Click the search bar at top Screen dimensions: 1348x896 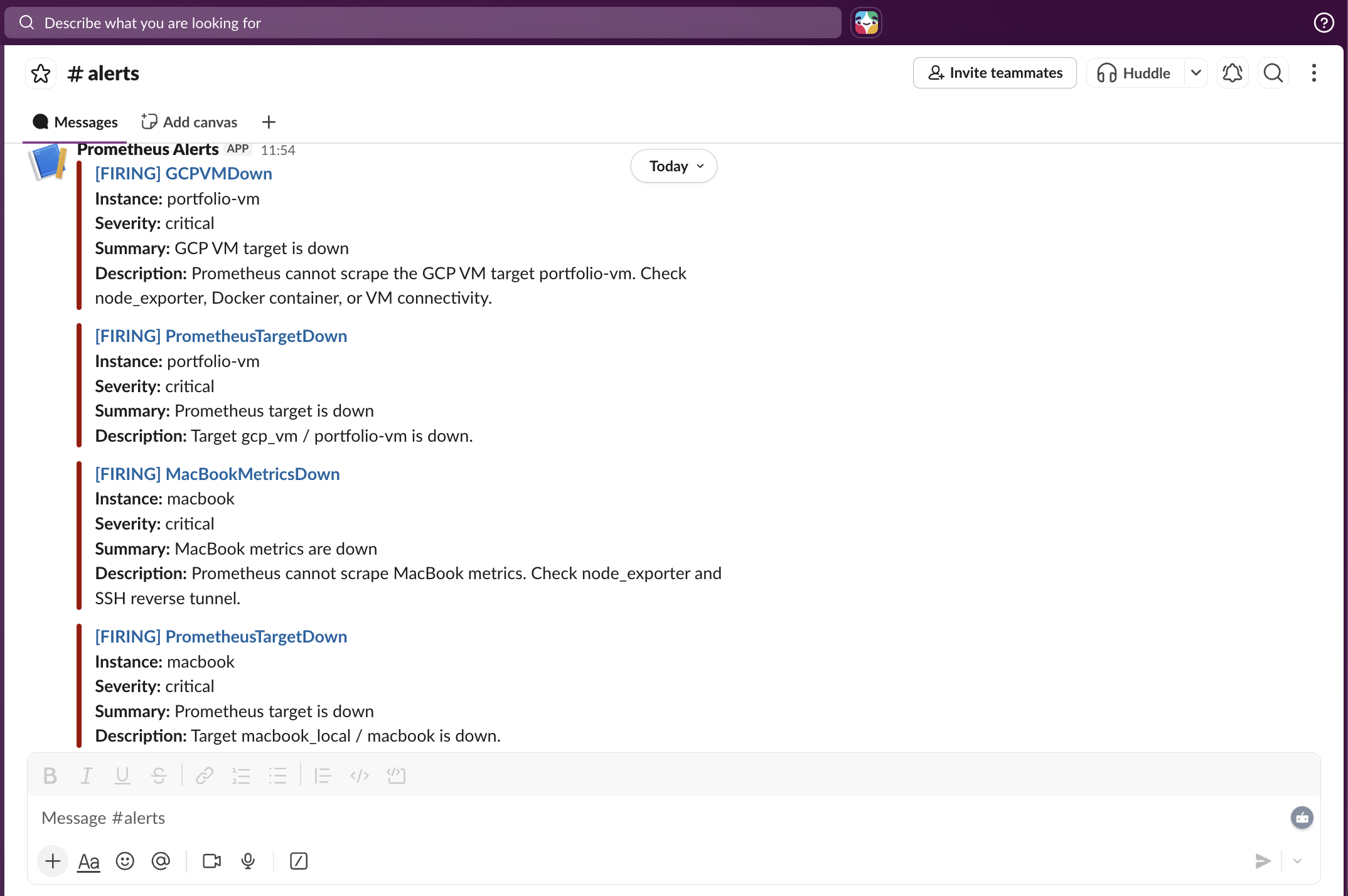click(x=422, y=23)
